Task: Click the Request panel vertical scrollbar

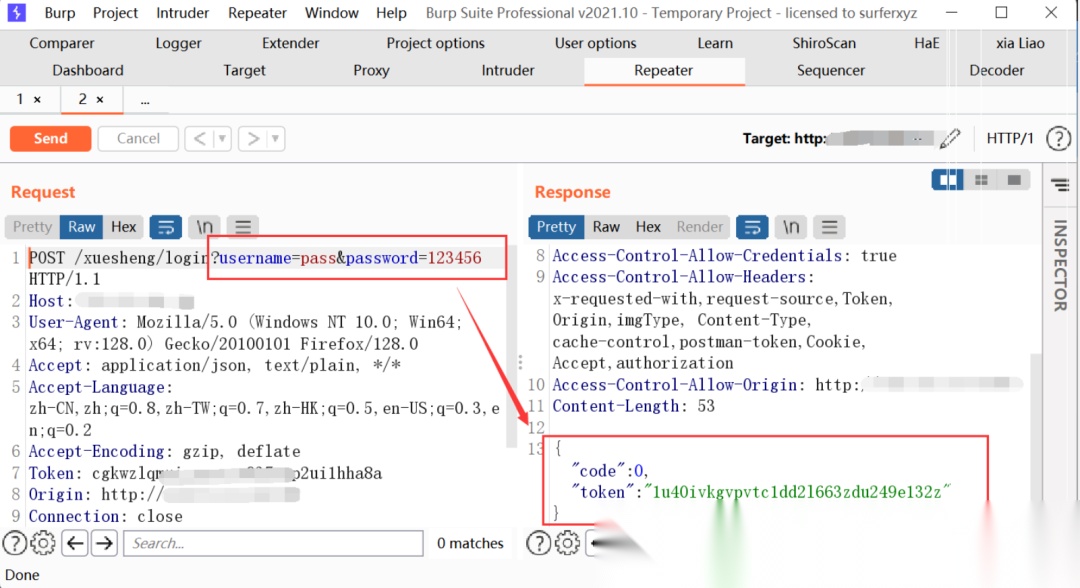Action: tap(512, 346)
